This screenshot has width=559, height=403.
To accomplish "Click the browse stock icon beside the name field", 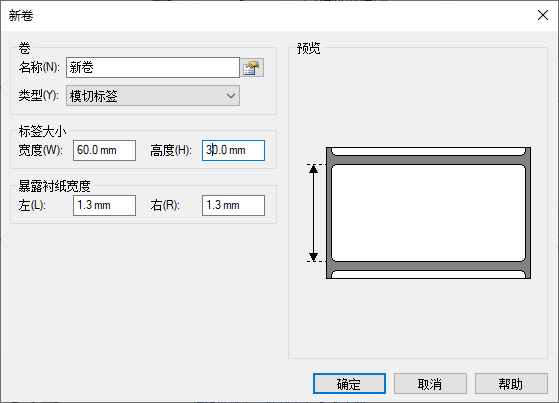I will tap(252, 68).
